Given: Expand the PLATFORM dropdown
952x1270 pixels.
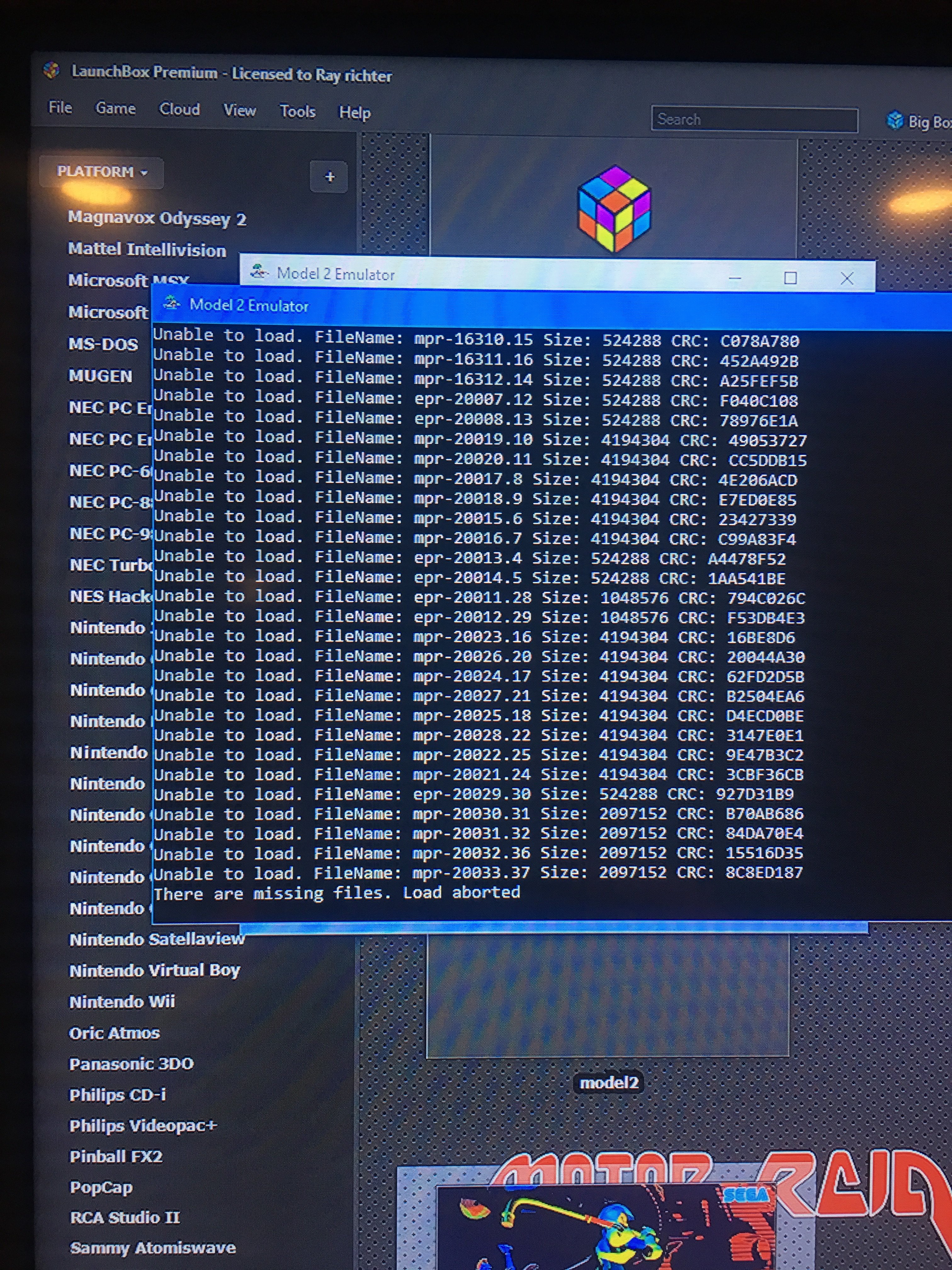Looking at the screenshot, I should coord(102,172).
